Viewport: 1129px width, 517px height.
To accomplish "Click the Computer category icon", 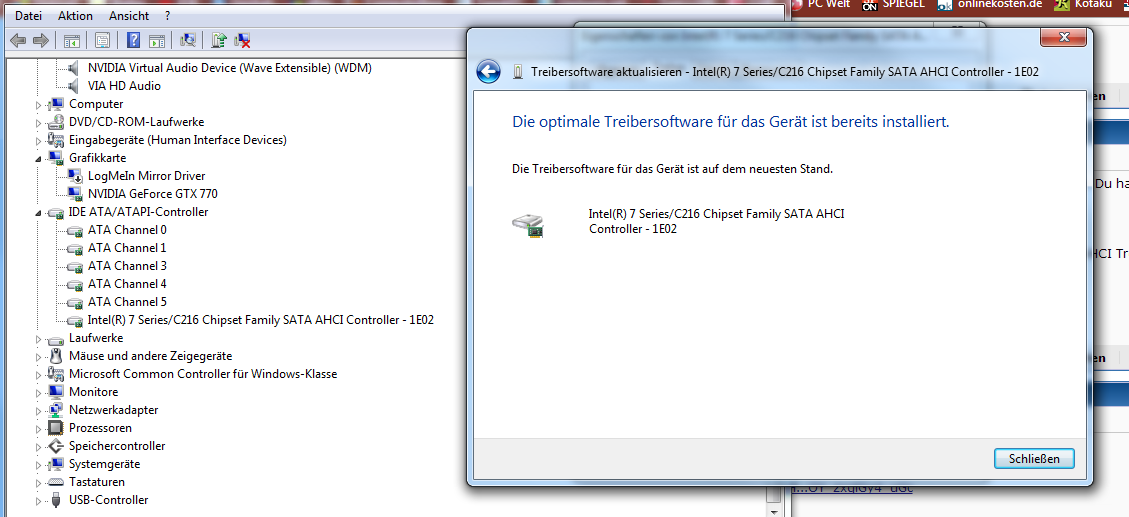I will 56,104.
